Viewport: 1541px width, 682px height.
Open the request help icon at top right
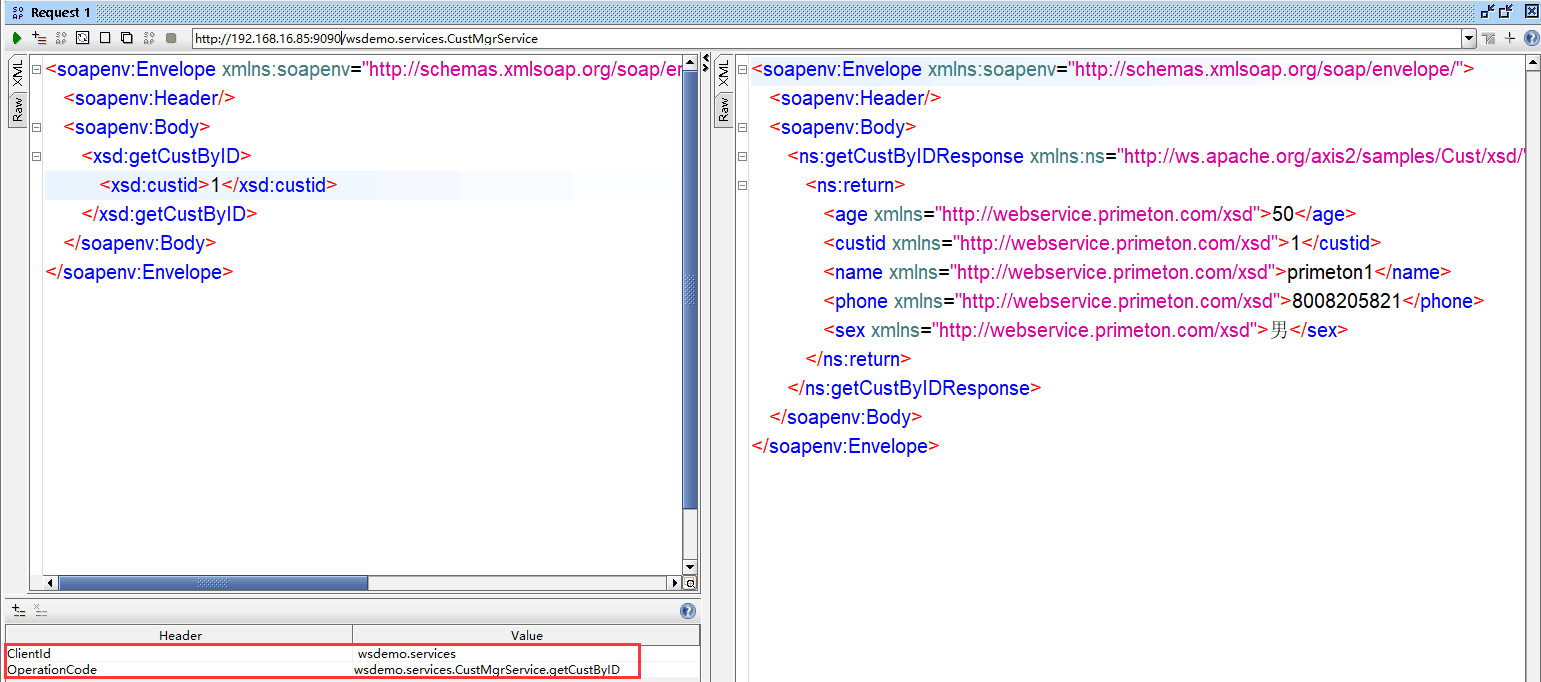click(x=1531, y=38)
